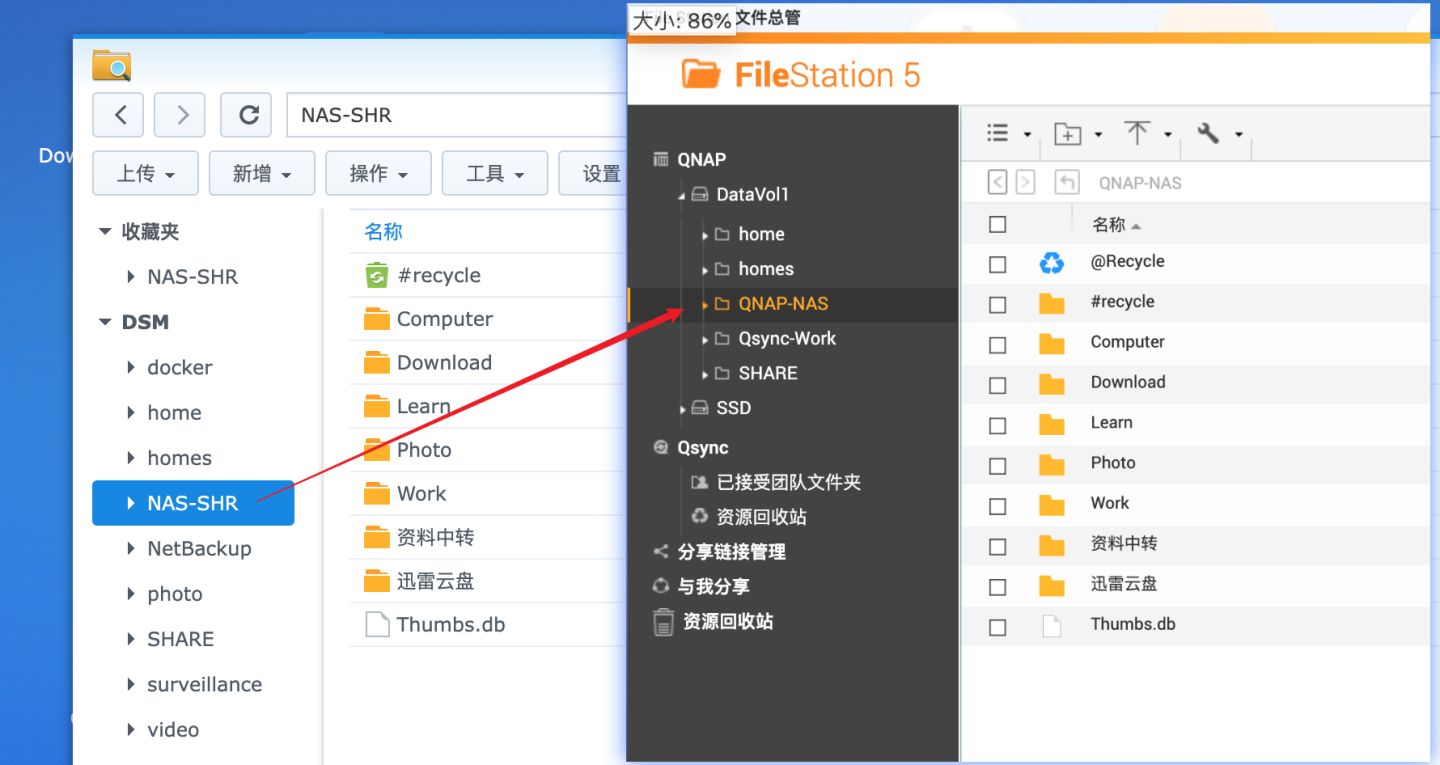Expand the docker folder in DSM sidebar
Screen dimensions: 1440x765
pyautogui.click(x=131, y=367)
